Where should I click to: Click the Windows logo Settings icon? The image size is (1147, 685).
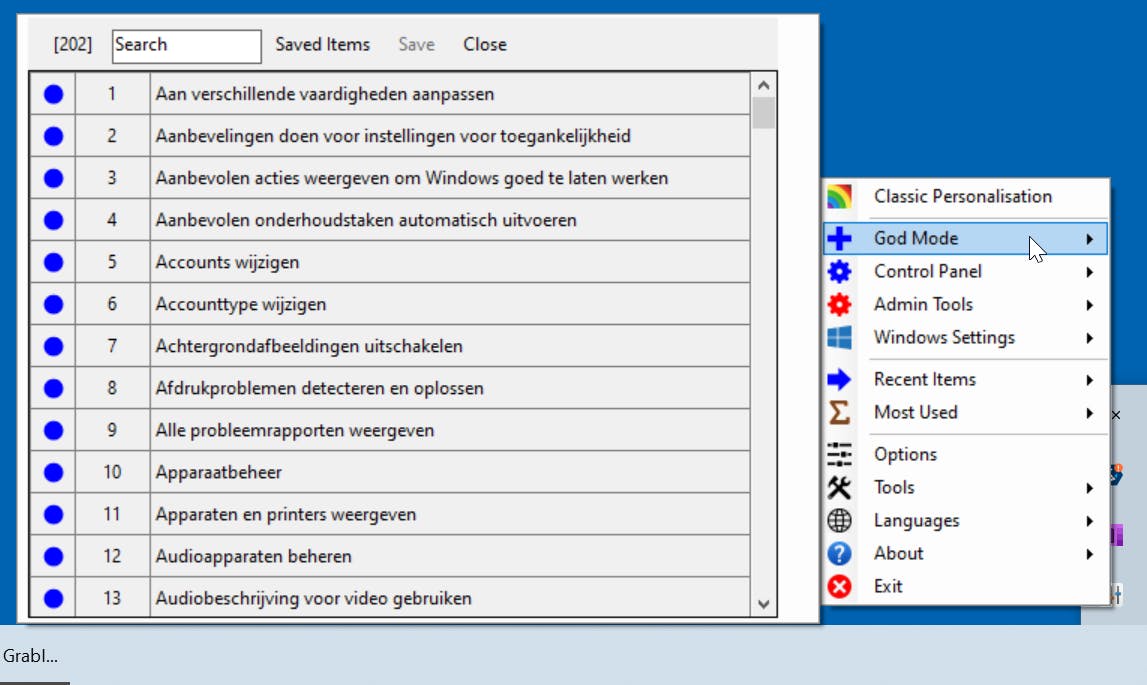click(839, 337)
